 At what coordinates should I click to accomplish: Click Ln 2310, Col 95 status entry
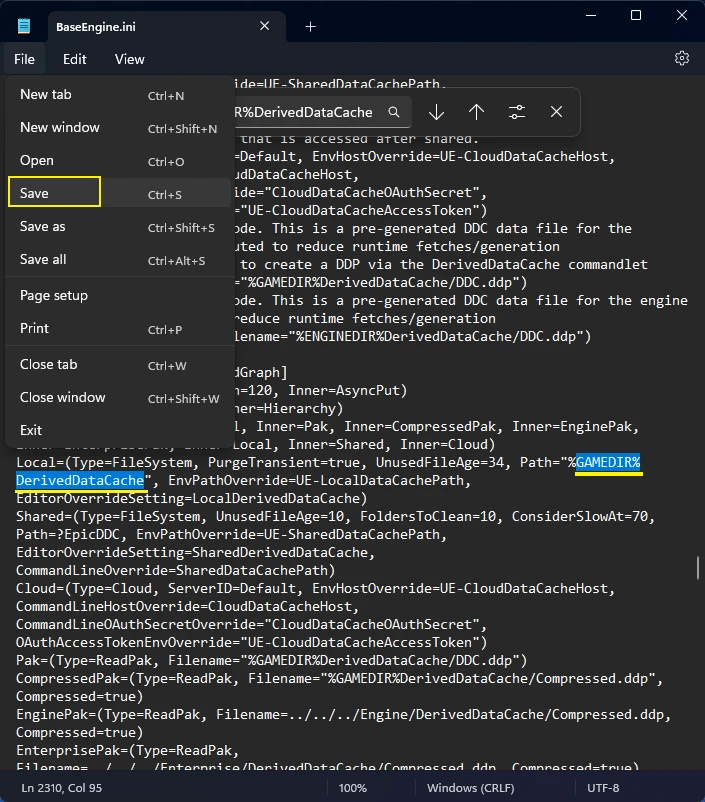61,788
